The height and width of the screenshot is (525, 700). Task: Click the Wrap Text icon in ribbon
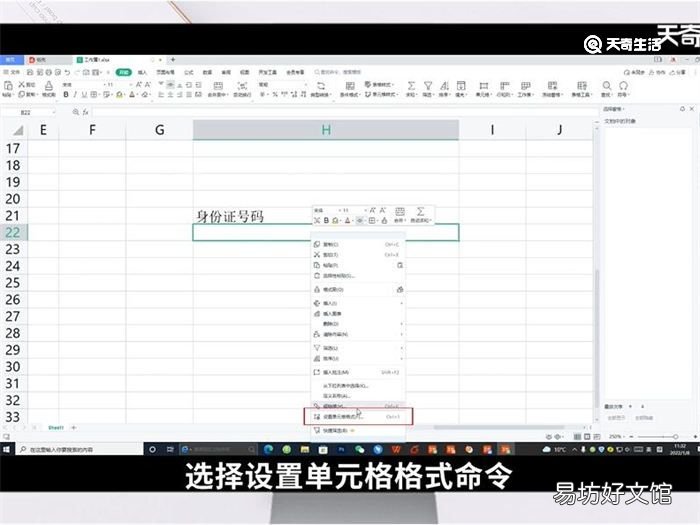click(x=242, y=85)
